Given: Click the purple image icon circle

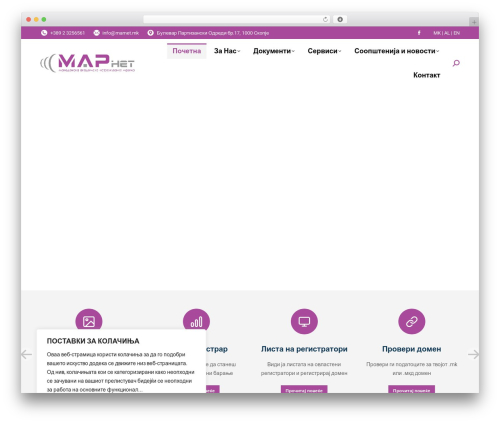Looking at the screenshot, I should point(89,321).
